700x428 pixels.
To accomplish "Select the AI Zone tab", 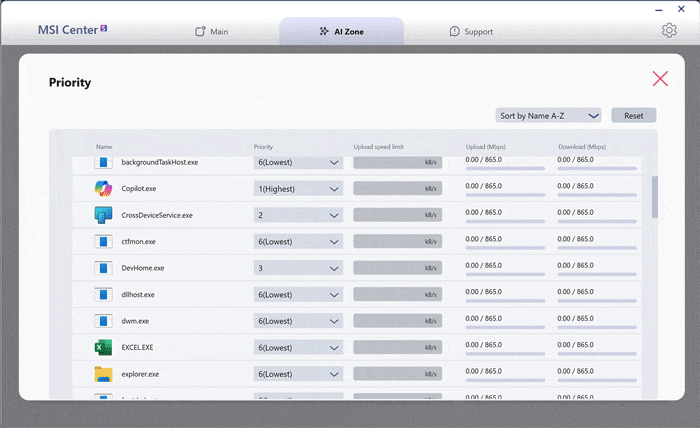I will pos(342,32).
